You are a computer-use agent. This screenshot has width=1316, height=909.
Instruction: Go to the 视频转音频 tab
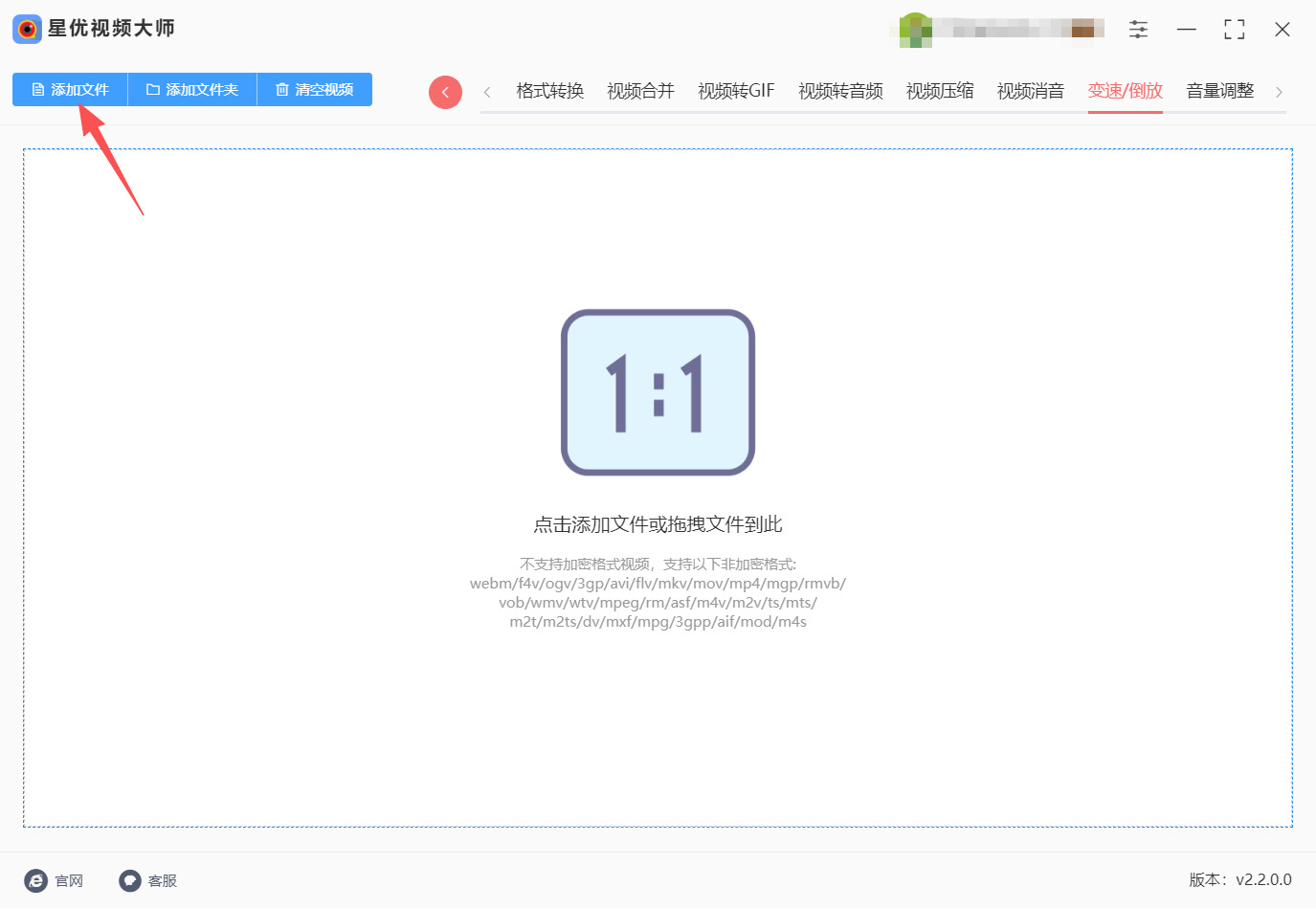coord(840,91)
